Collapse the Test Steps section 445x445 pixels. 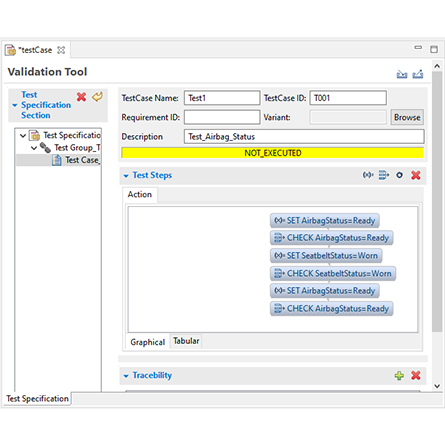[x=126, y=176]
